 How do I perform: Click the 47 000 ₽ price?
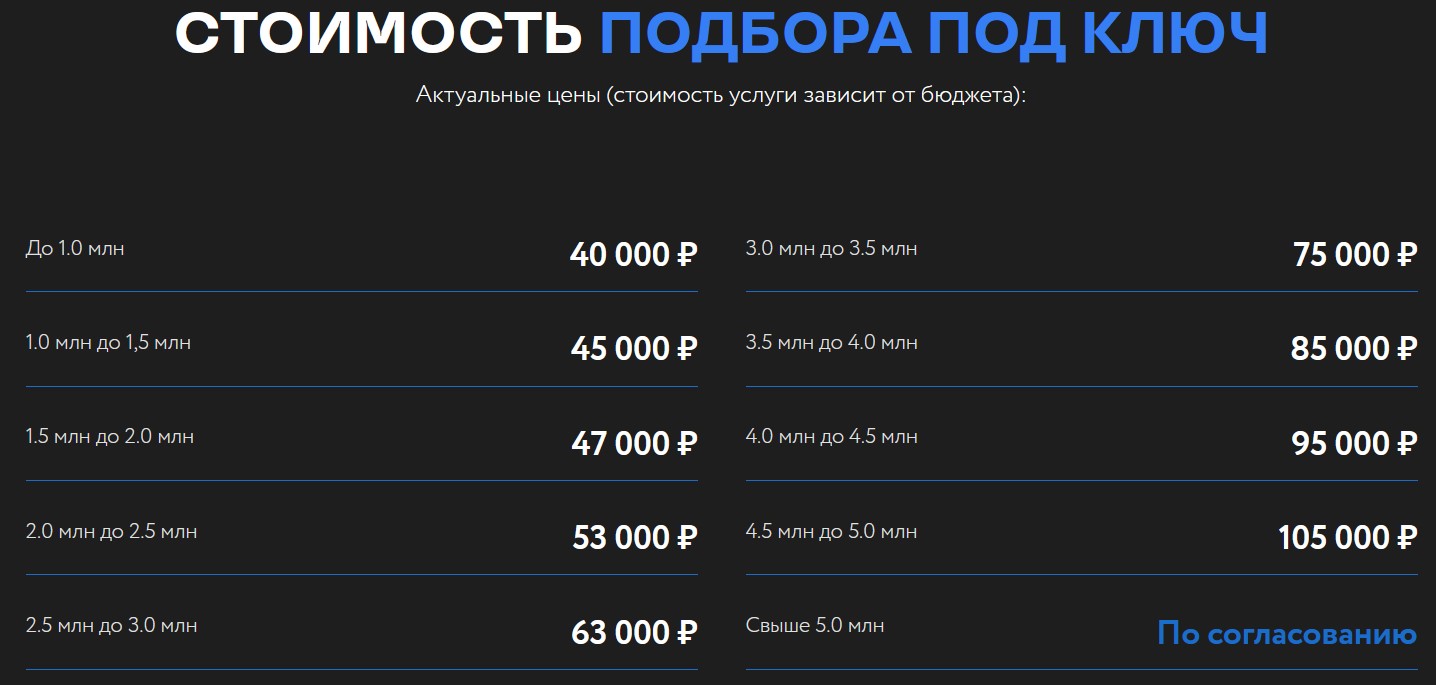pos(633,443)
